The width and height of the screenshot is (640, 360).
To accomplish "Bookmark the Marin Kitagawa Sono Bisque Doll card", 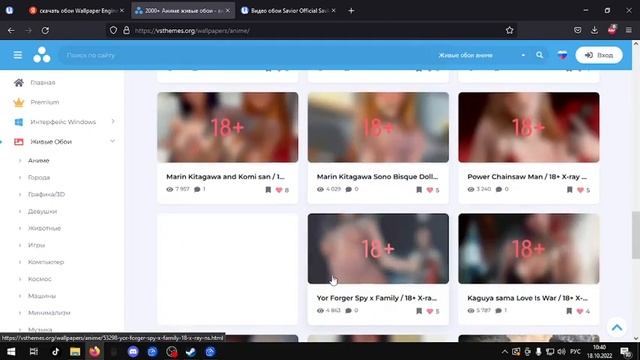I will (419, 189).
